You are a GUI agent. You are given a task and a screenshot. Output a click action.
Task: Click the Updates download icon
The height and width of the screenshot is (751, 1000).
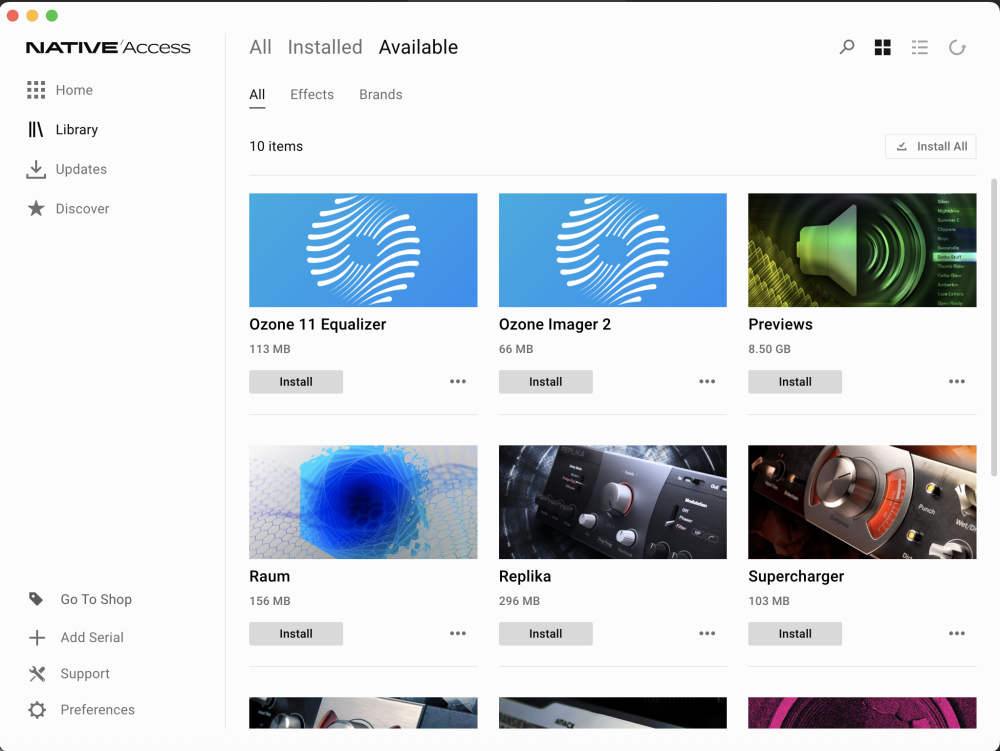click(x=36, y=169)
